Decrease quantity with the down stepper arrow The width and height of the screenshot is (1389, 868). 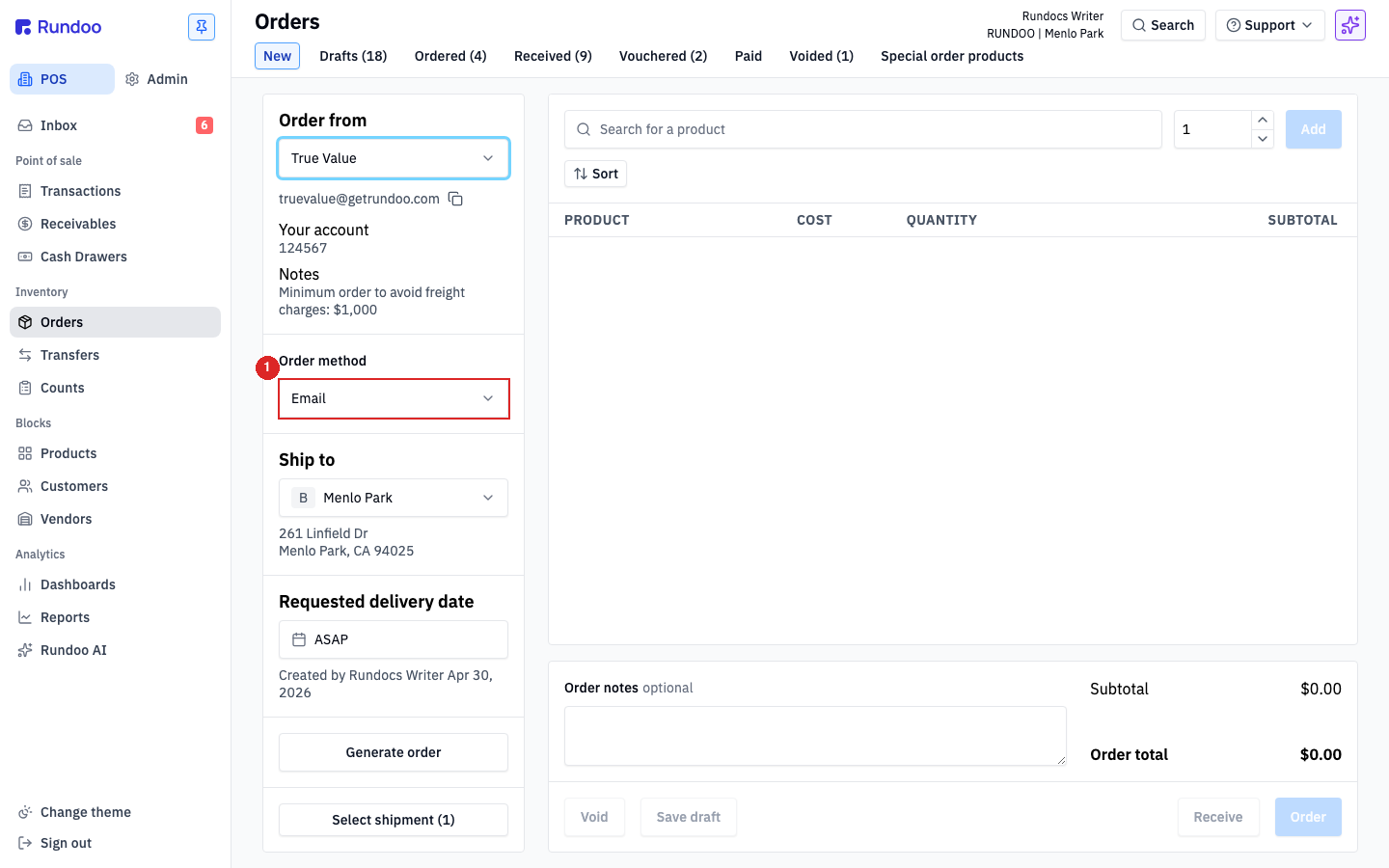pyautogui.click(x=1263, y=139)
